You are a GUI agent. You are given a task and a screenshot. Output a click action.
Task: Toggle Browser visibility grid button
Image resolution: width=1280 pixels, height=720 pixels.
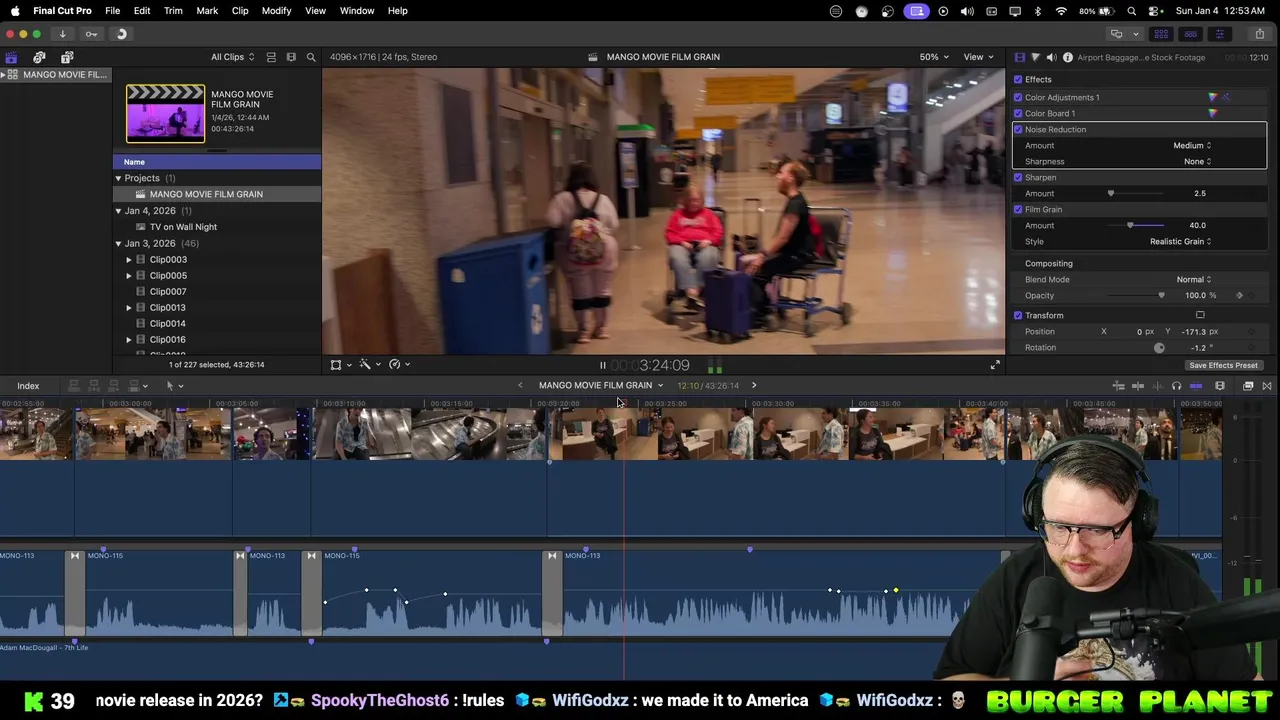coord(1161,34)
